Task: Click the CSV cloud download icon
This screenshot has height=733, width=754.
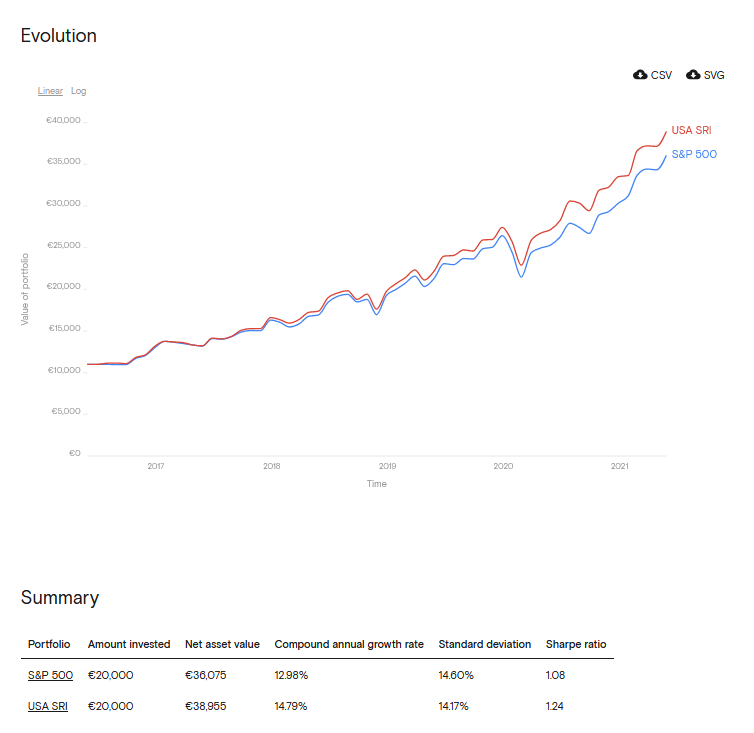Action: [x=640, y=75]
